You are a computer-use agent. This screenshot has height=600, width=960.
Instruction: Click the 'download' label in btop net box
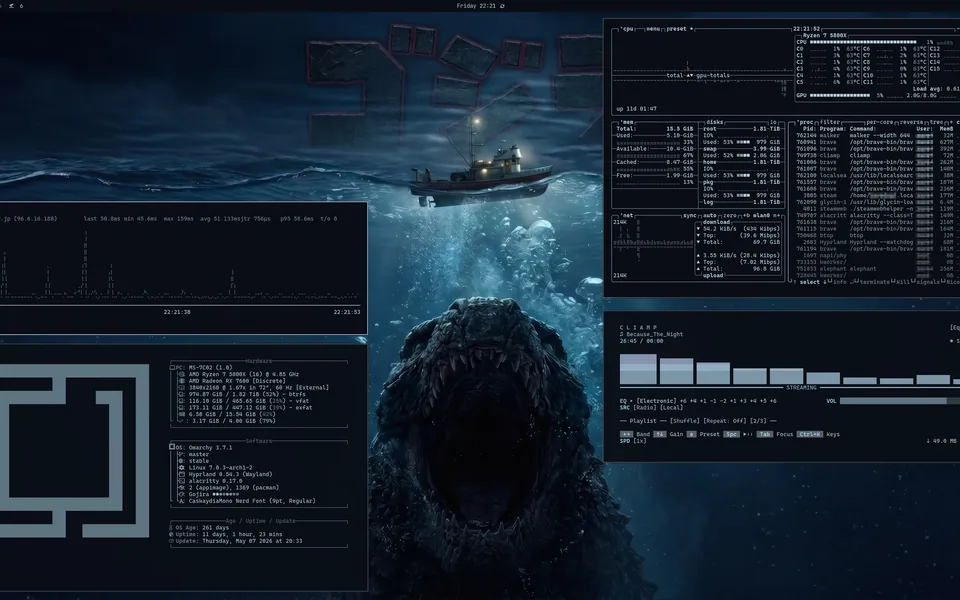pyautogui.click(x=716, y=222)
